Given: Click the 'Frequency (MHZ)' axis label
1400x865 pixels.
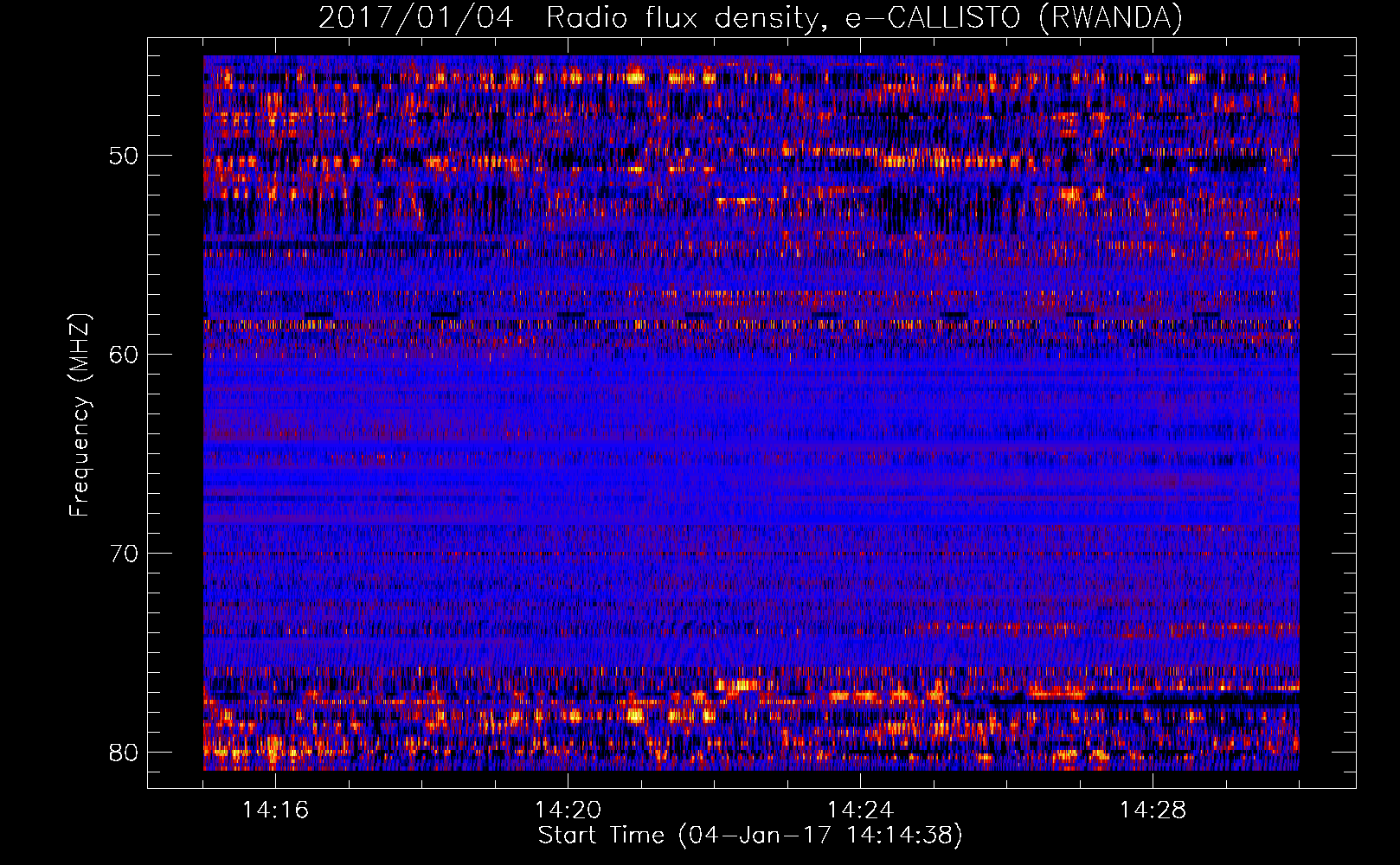Looking at the screenshot, I should [x=80, y=415].
